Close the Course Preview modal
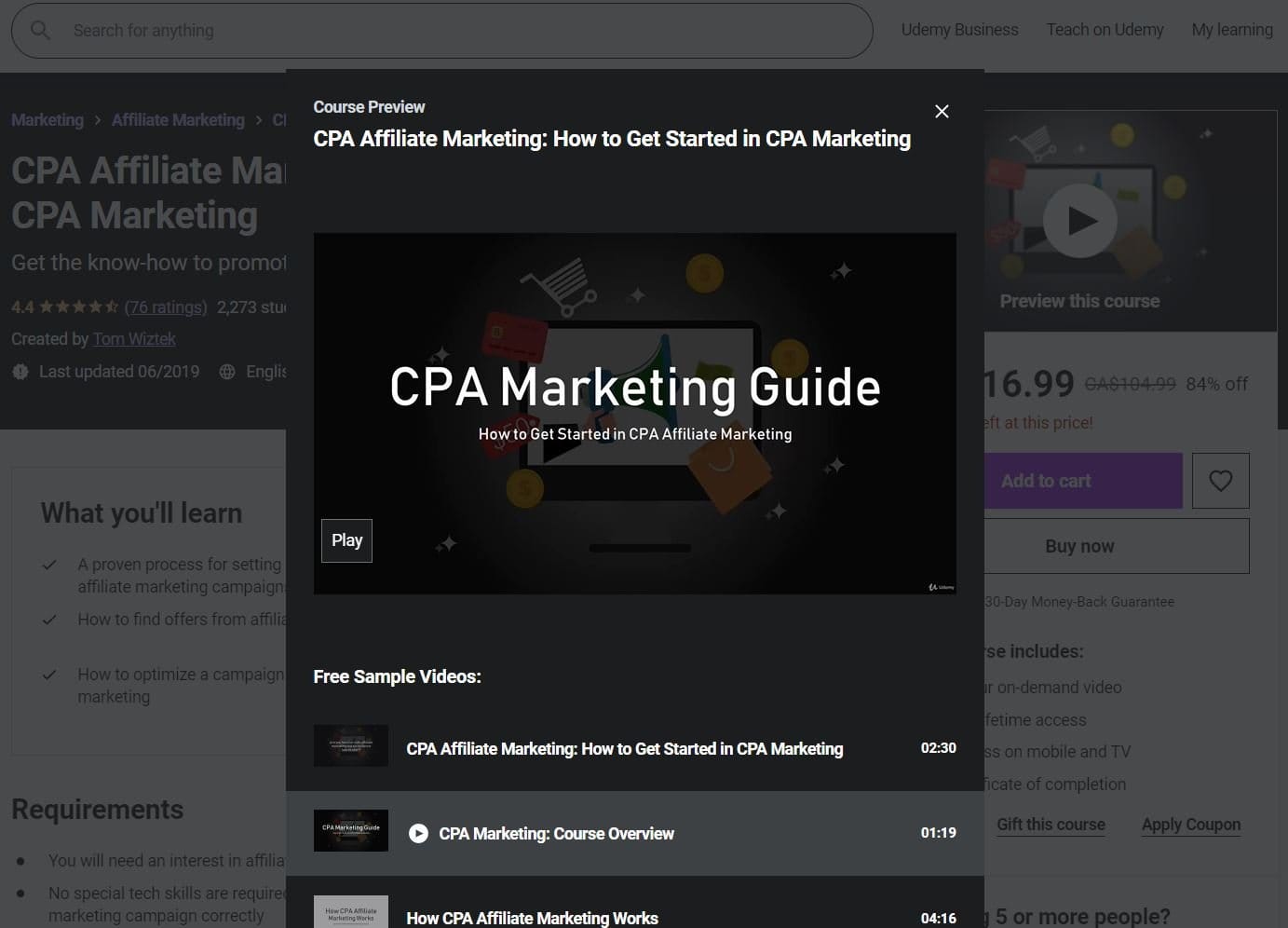The height and width of the screenshot is (928, 1288). click(942, 111)
